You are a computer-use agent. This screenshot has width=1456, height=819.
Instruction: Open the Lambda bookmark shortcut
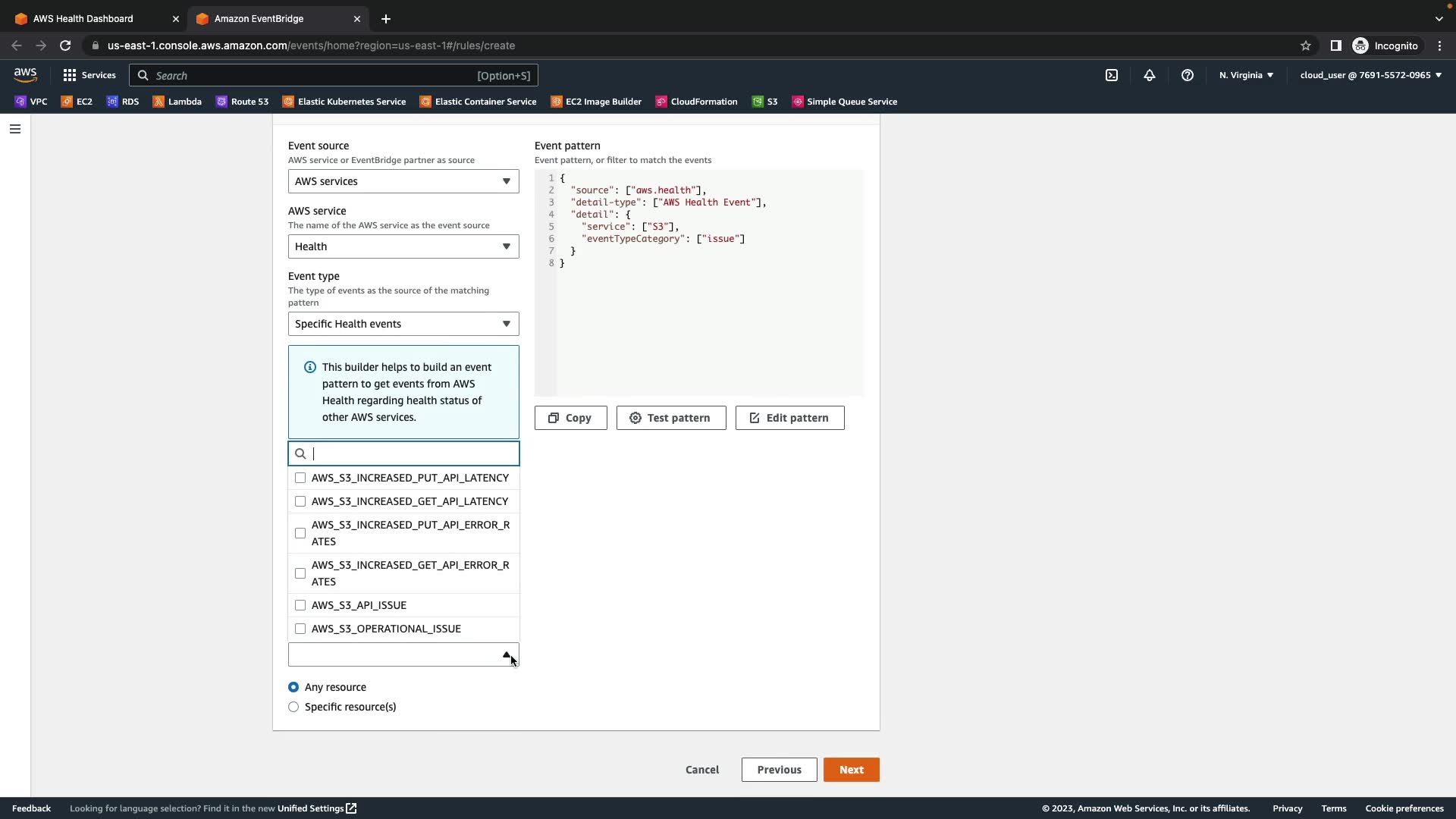coord(177,102)
